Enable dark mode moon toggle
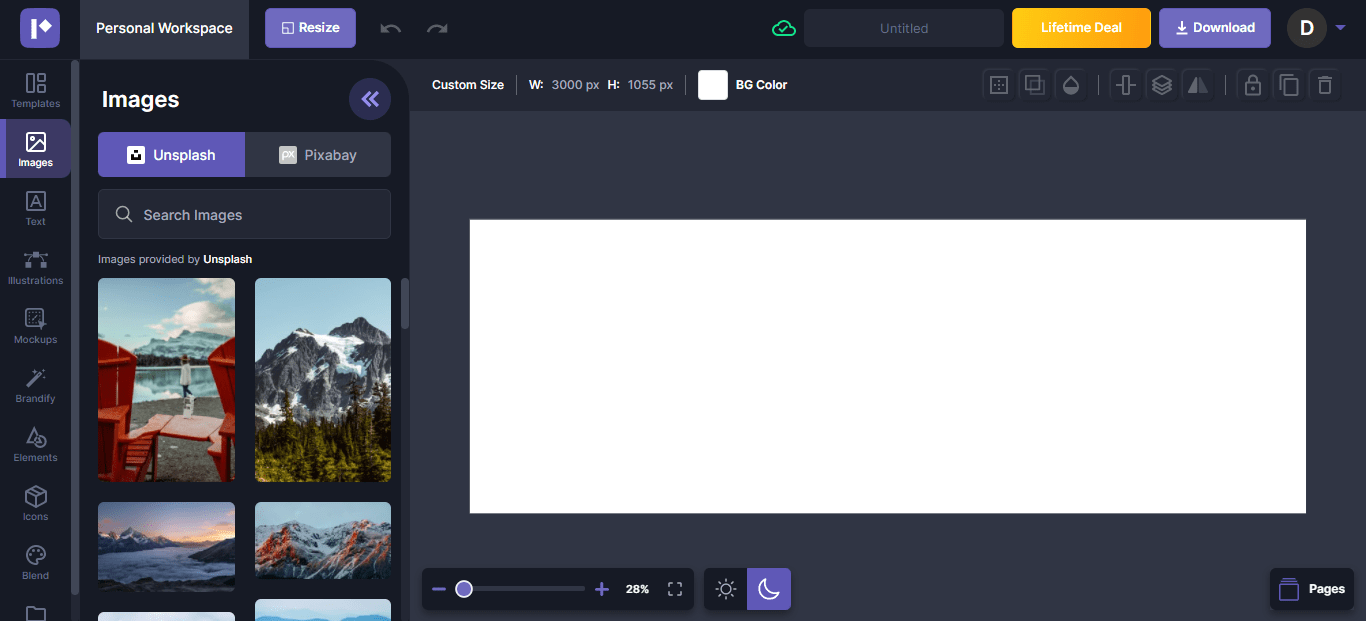The height and width of the screenshot is (621, 1366). (768, 589)
